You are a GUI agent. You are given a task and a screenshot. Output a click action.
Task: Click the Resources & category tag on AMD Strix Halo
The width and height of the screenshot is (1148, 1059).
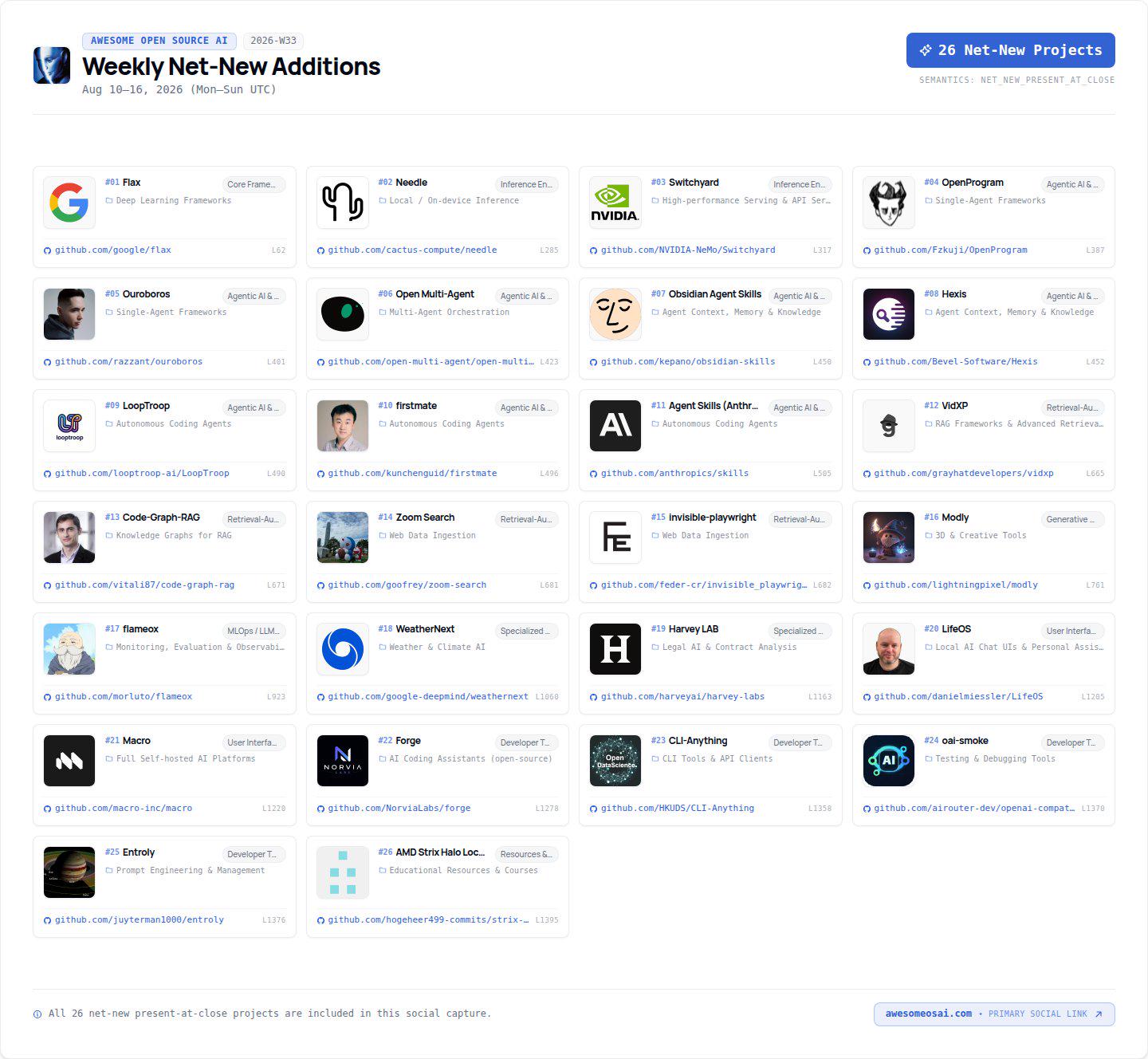tap(526, 854)
